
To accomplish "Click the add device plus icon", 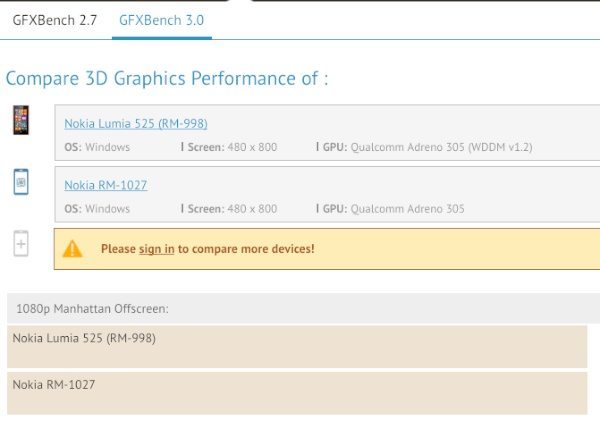I will 21,243.
